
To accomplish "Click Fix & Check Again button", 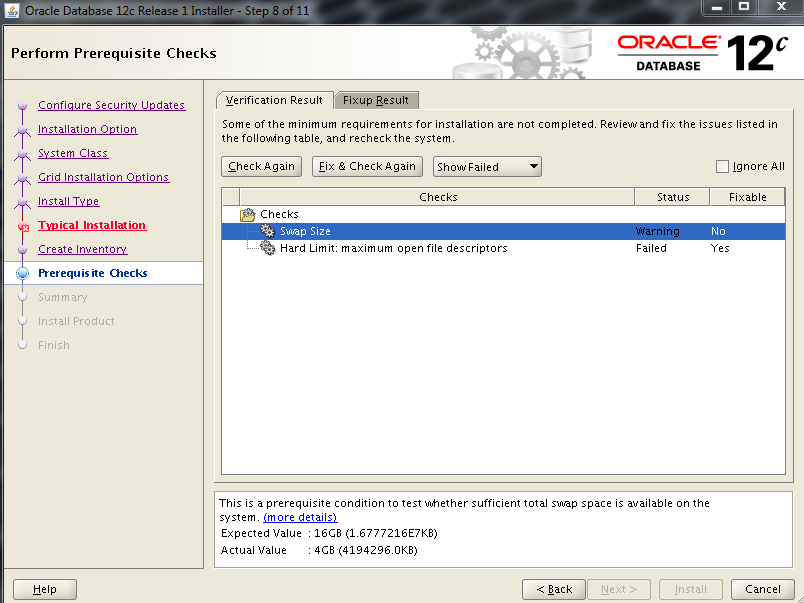I will [367, 167].
